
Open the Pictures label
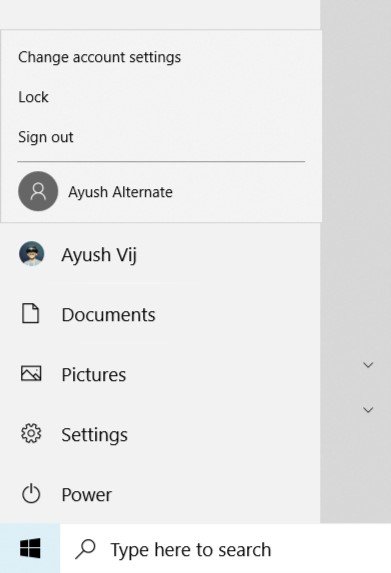coord(94,375)
